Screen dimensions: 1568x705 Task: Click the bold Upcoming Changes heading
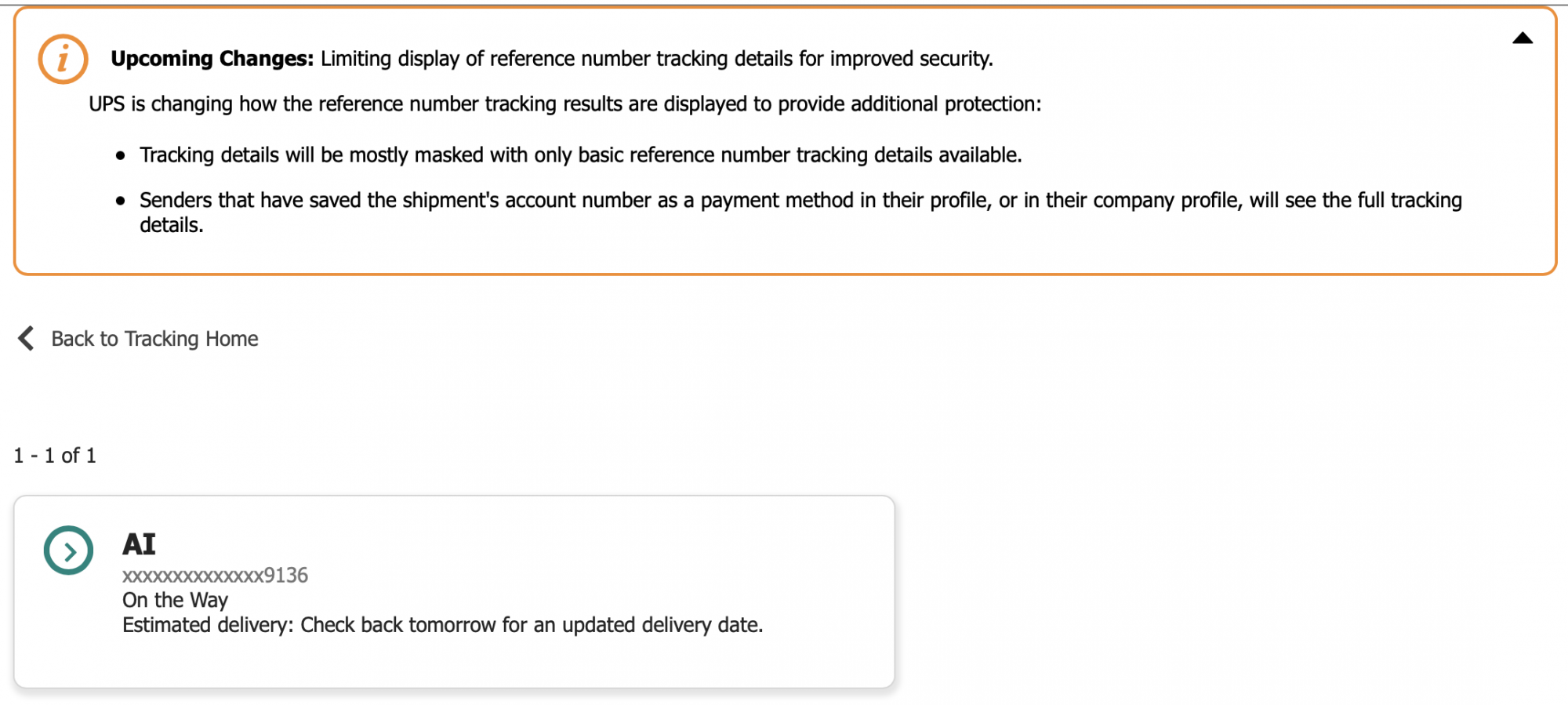pos(212,59)
